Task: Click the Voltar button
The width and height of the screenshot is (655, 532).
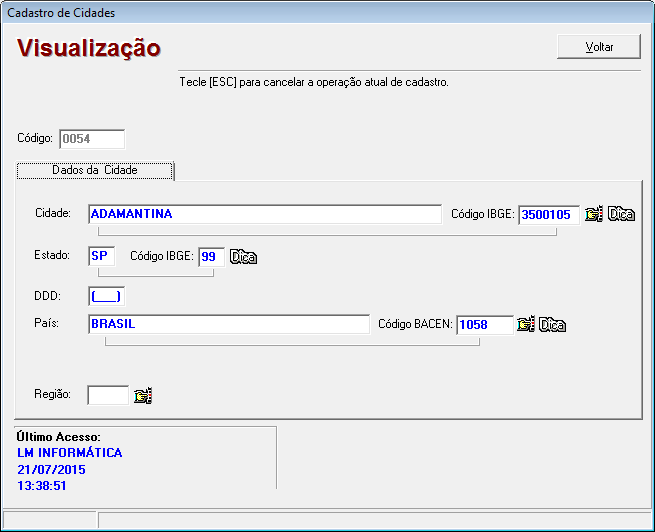Action: tap(599, 47)
